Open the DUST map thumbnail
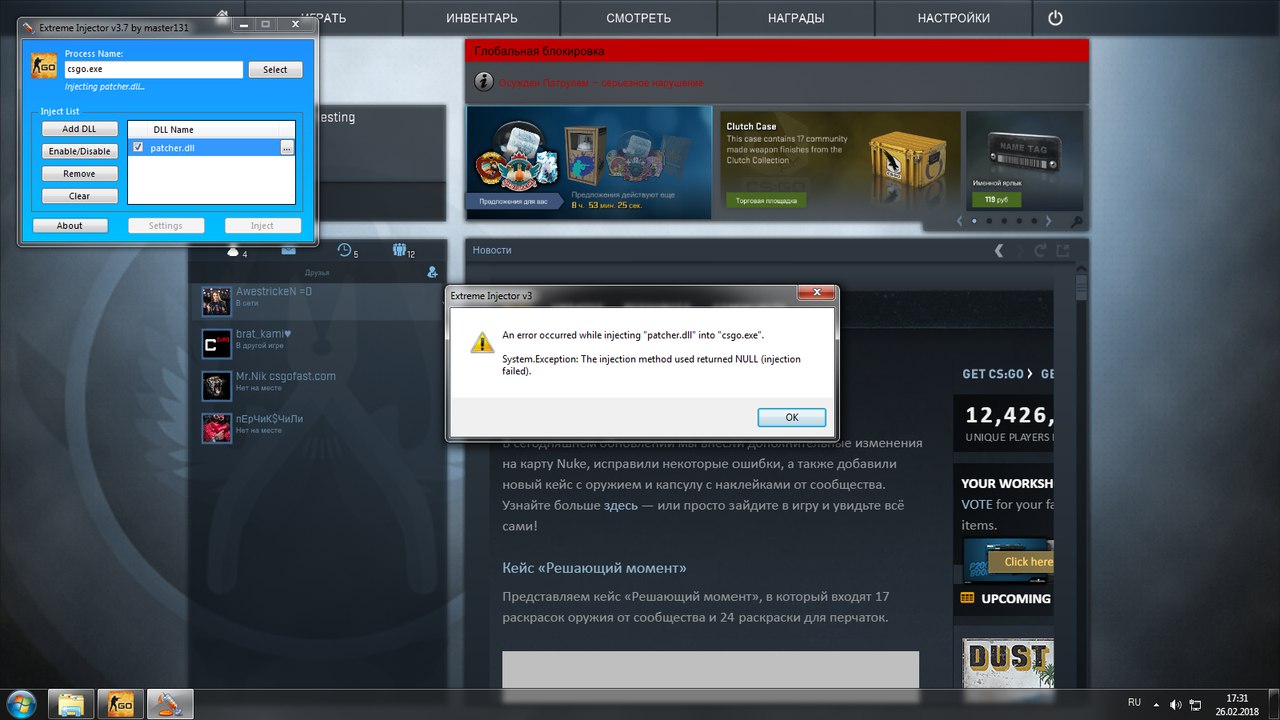Screen dimensions: 1280x720 pos(1008,664)
